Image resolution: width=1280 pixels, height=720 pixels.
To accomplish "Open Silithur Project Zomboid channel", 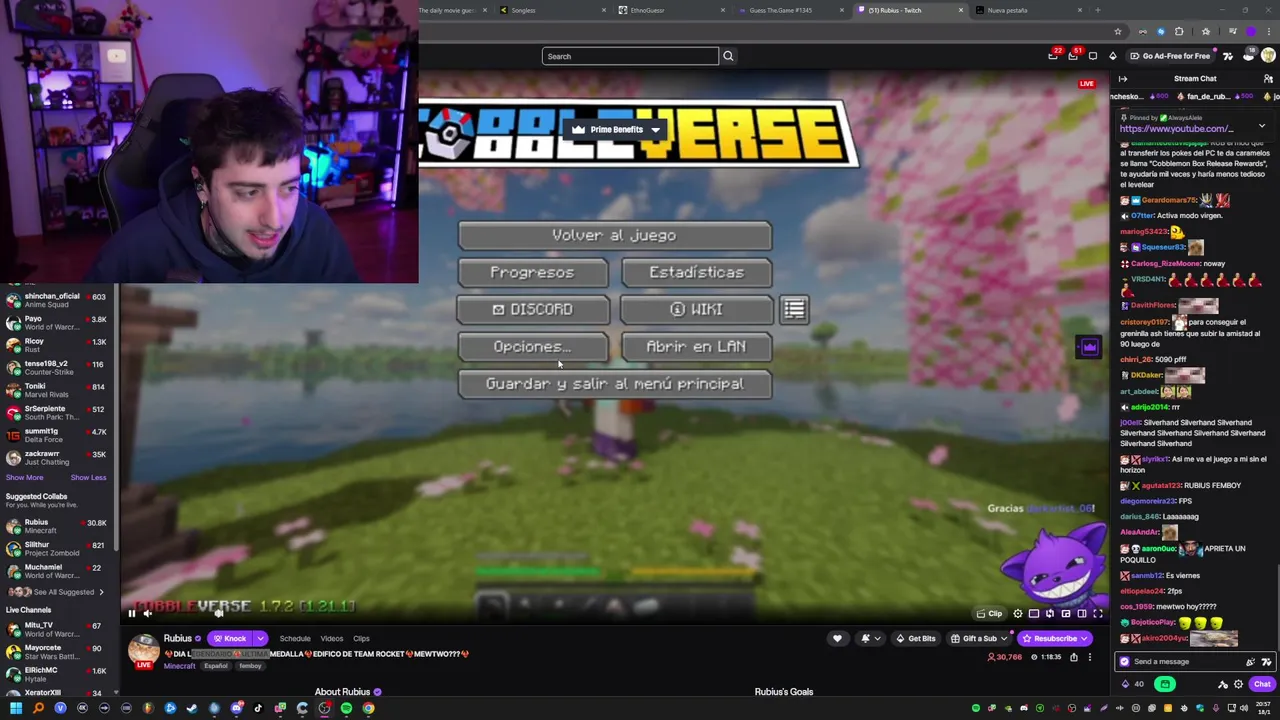I will [58, 549].
